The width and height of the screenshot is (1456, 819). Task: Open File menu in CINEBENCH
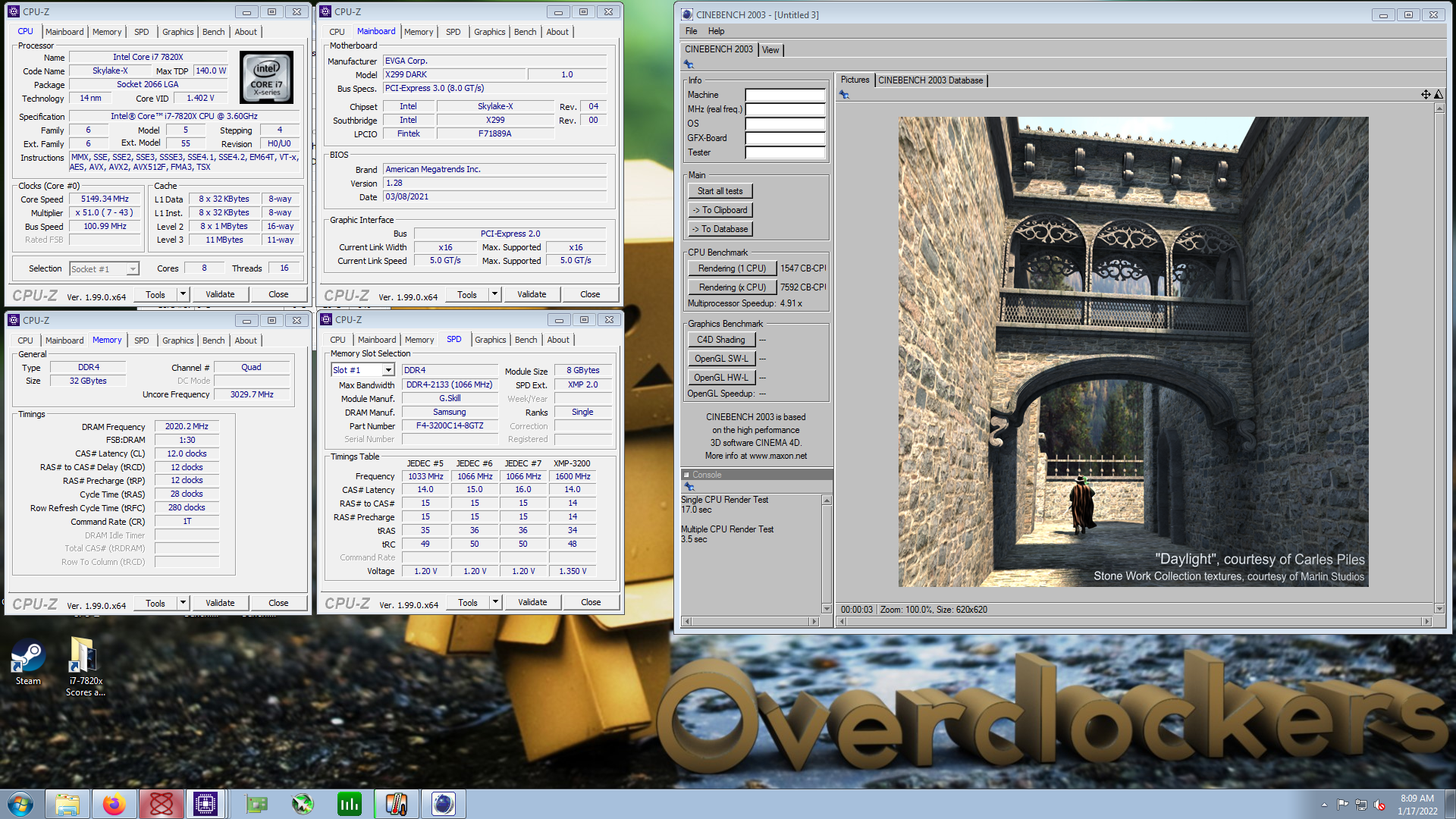(691, 31)
